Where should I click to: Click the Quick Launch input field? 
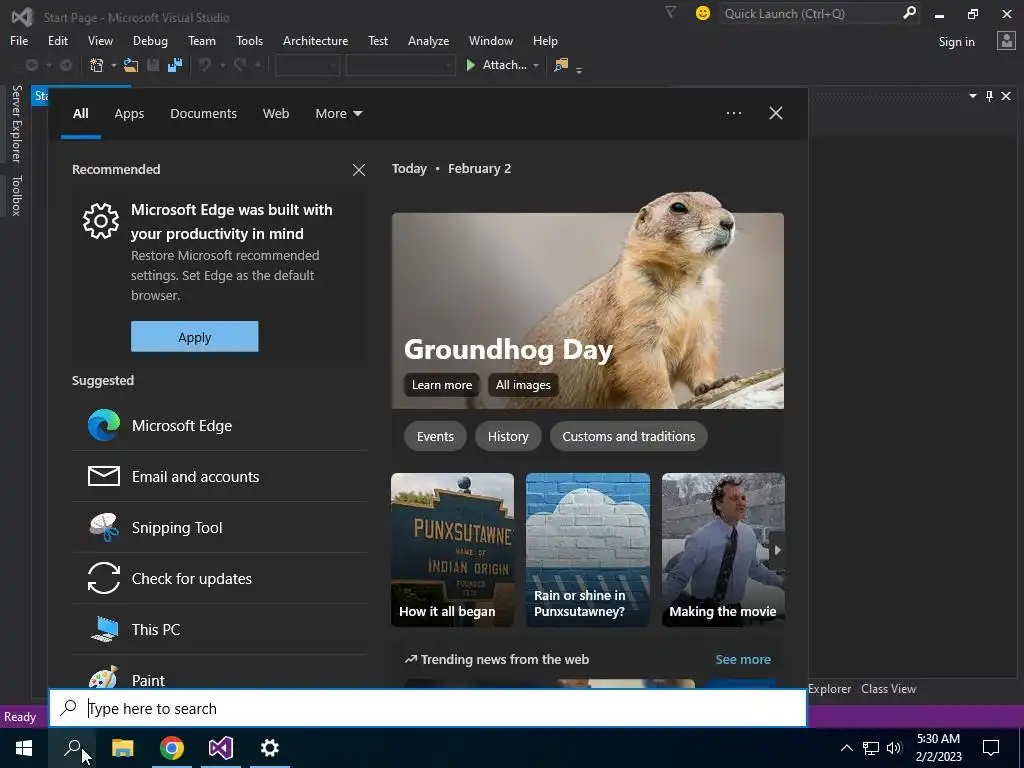coord(810,13)
